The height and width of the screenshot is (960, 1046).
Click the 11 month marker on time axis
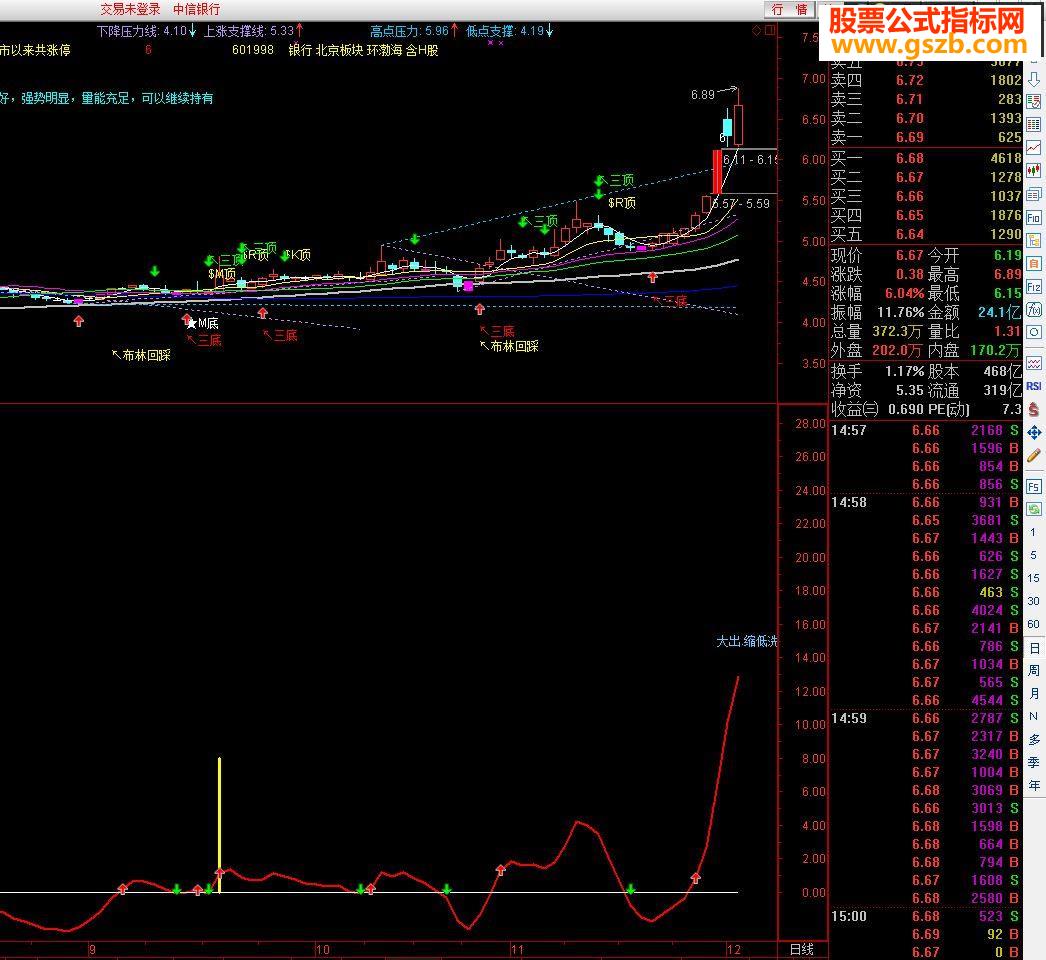(518, 949)
